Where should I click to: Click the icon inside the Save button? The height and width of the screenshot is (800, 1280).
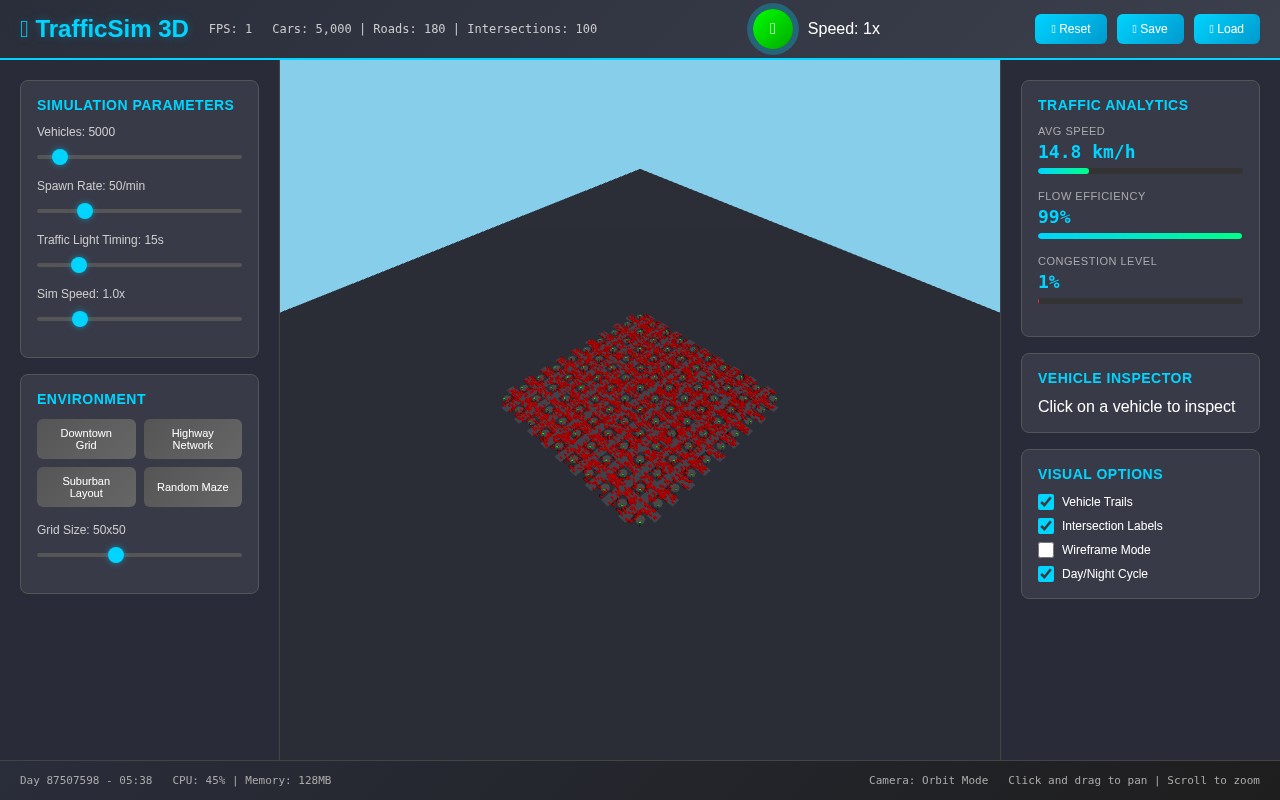[1133, 29]
